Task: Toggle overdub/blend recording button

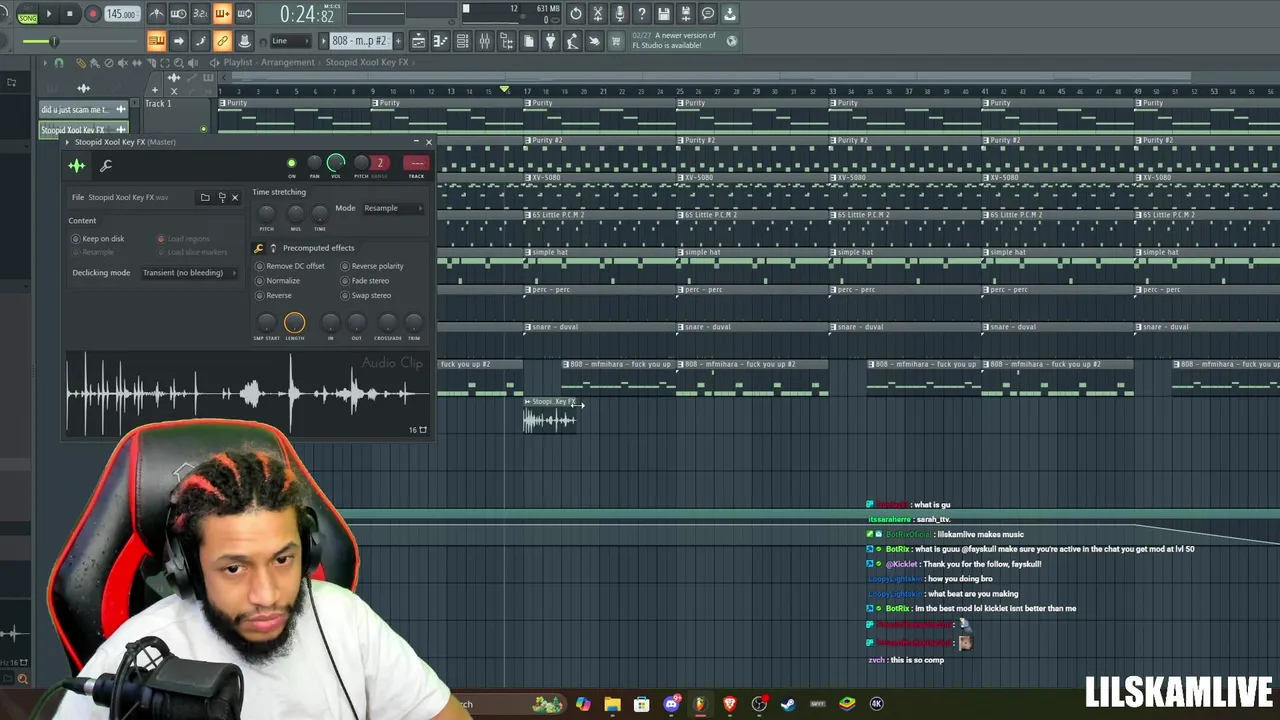Action: [222, 14]
